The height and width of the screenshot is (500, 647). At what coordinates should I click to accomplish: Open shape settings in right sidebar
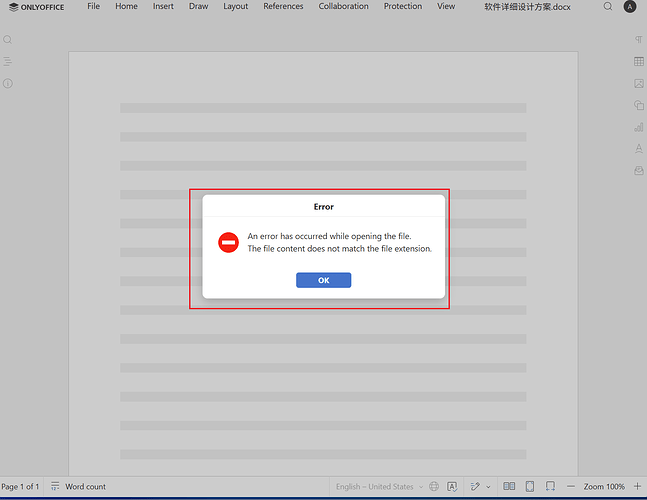(639, 105)
